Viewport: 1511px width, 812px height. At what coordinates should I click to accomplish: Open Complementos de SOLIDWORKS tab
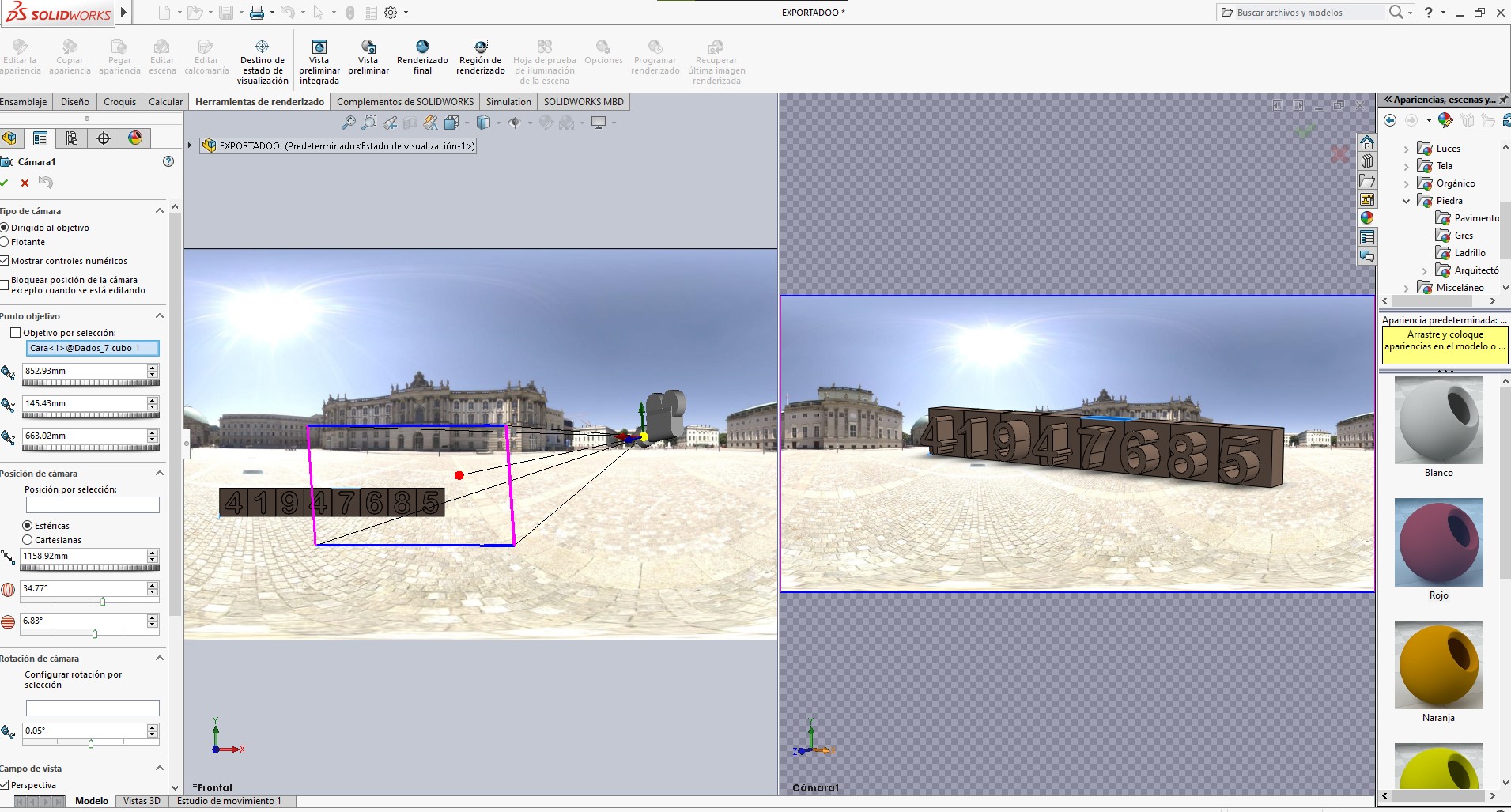point(405,101)
